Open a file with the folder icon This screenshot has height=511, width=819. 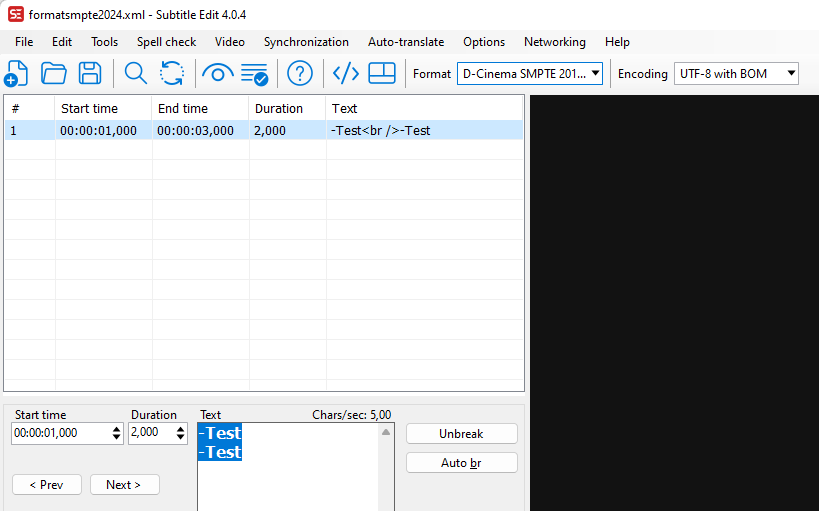tap(53, 73)
